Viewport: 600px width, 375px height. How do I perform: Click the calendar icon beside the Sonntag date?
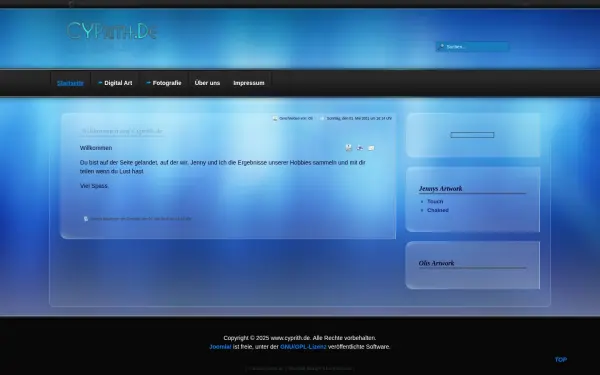322,118
